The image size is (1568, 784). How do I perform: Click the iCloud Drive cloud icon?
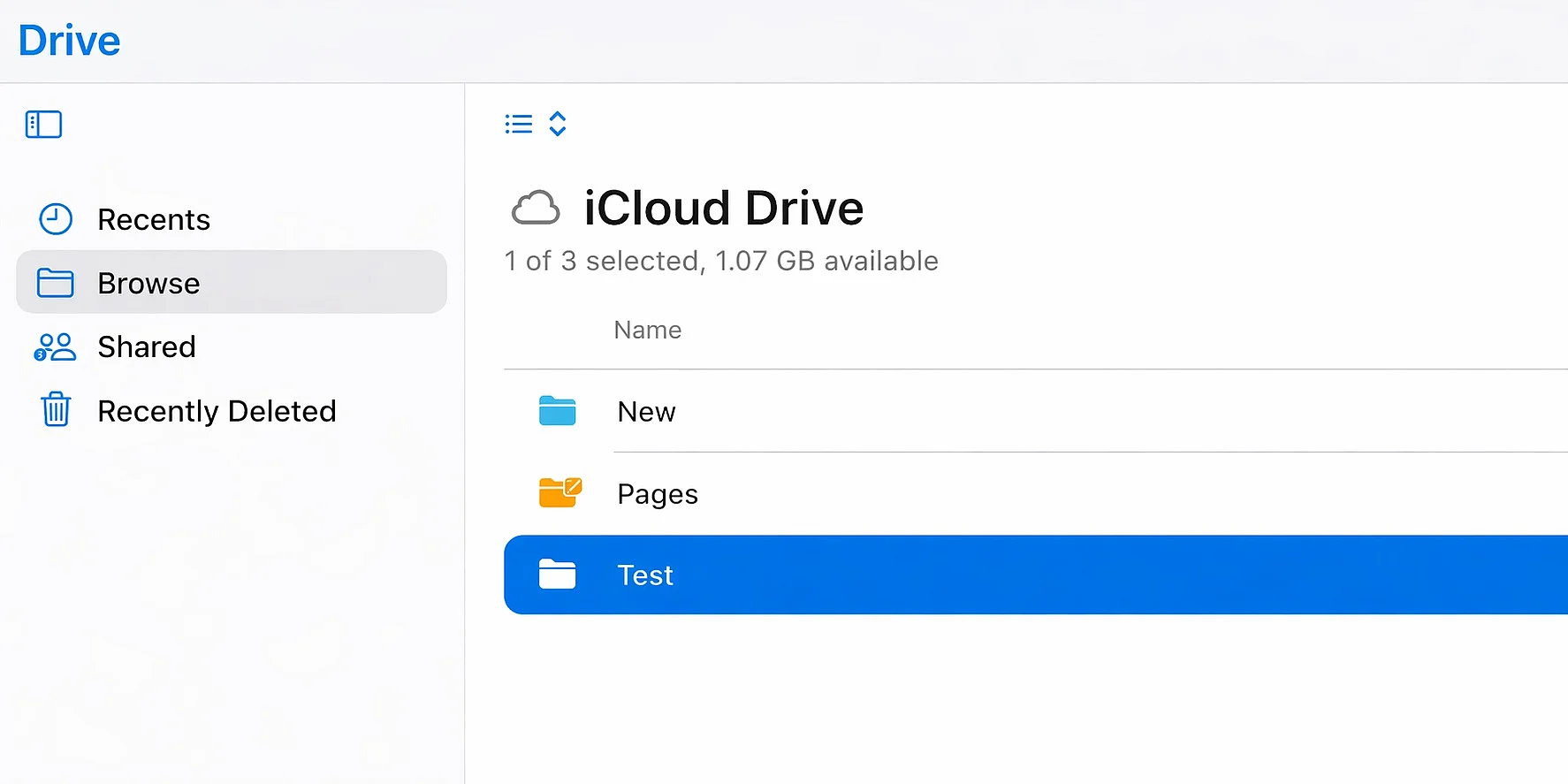click(x=536, y=208)
